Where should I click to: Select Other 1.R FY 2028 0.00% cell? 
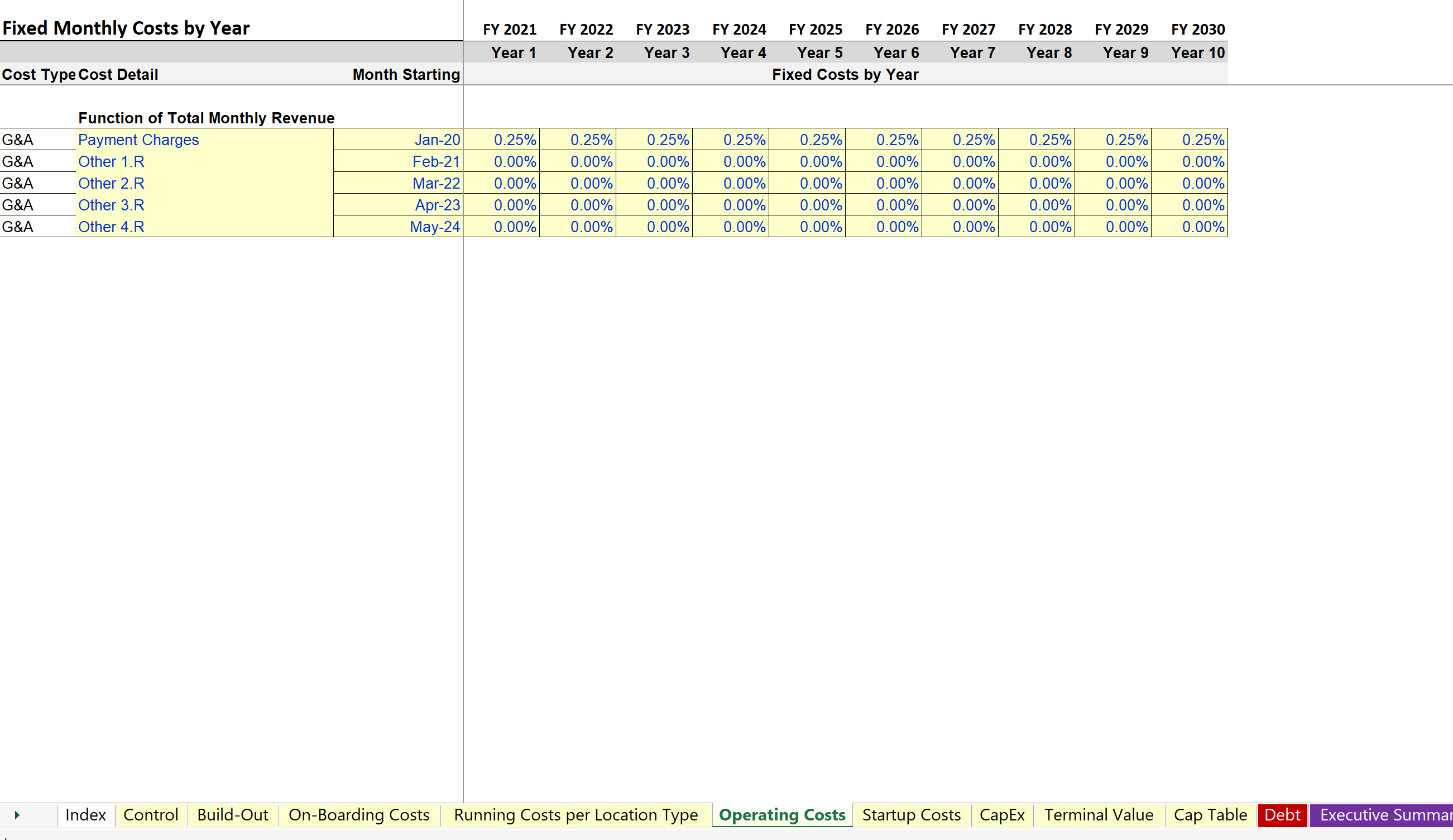point(1037,161)
